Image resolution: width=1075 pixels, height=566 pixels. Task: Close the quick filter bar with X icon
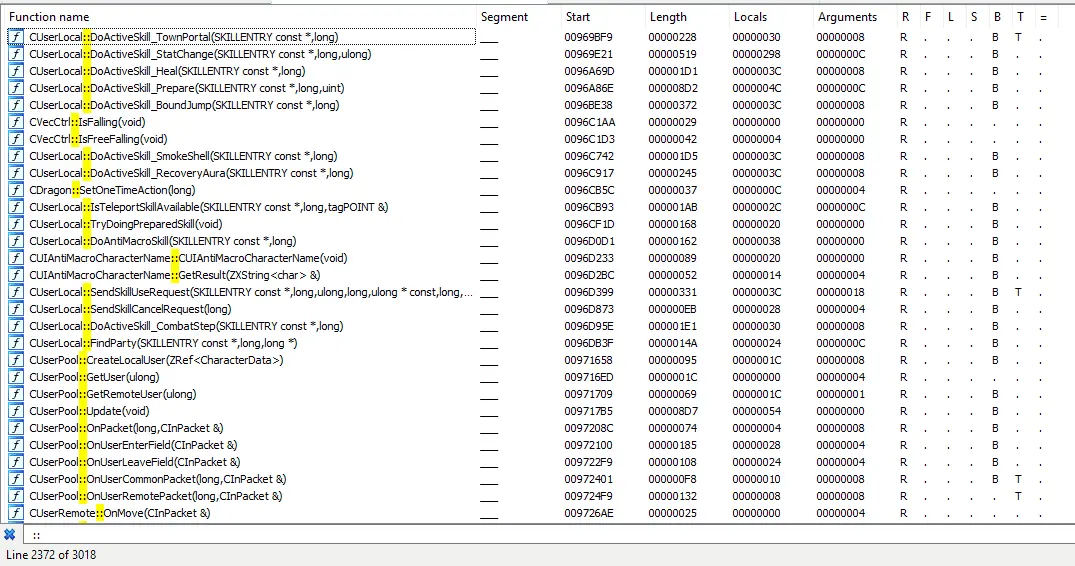[10, 534]
